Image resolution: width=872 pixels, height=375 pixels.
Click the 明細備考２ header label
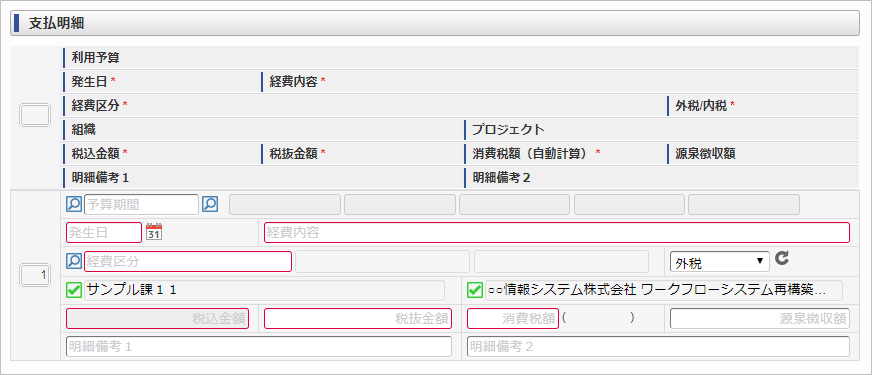pyautogui.click(x=503, y=178)
